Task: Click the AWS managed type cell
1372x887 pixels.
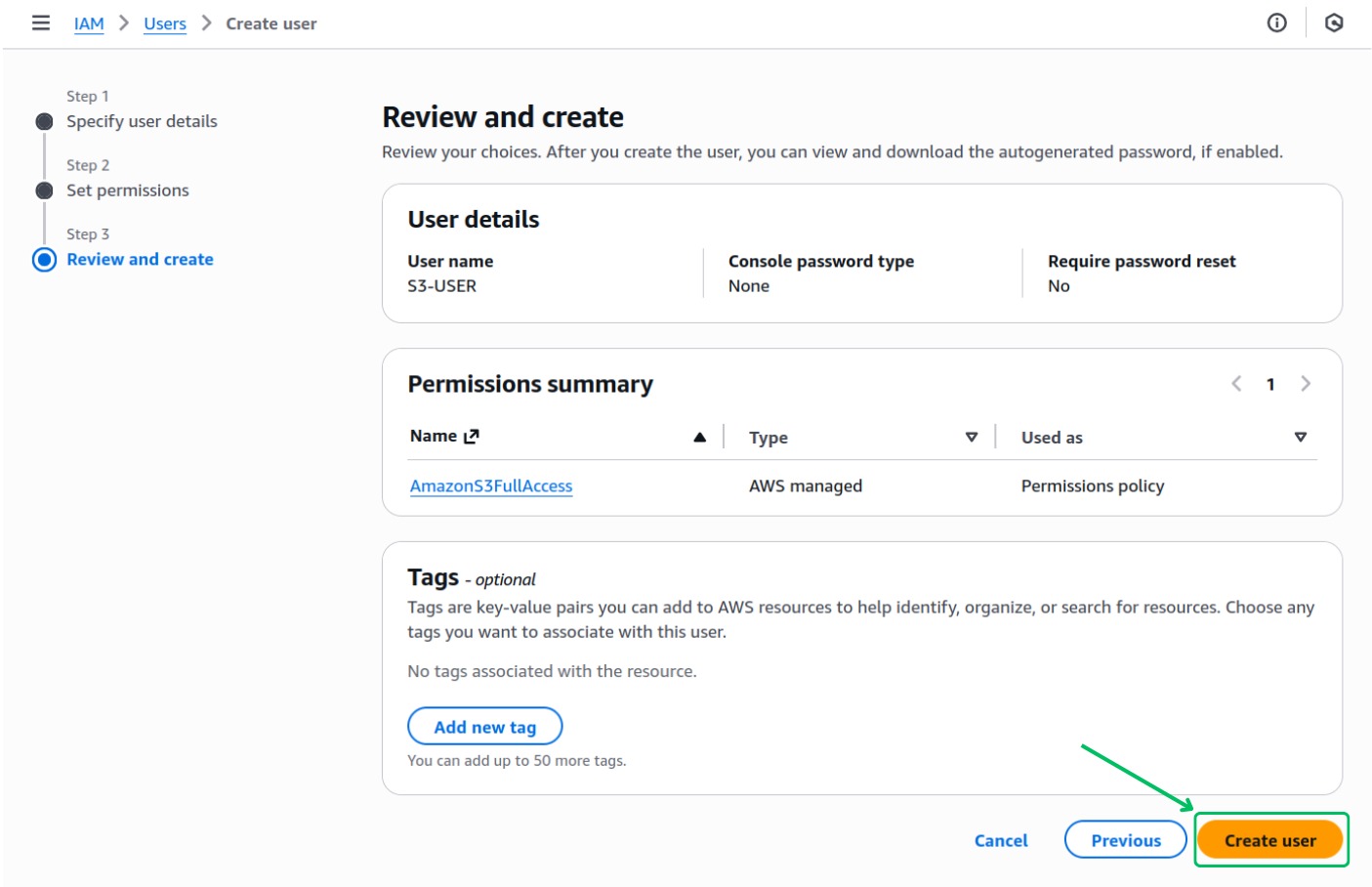Action: 806,486
